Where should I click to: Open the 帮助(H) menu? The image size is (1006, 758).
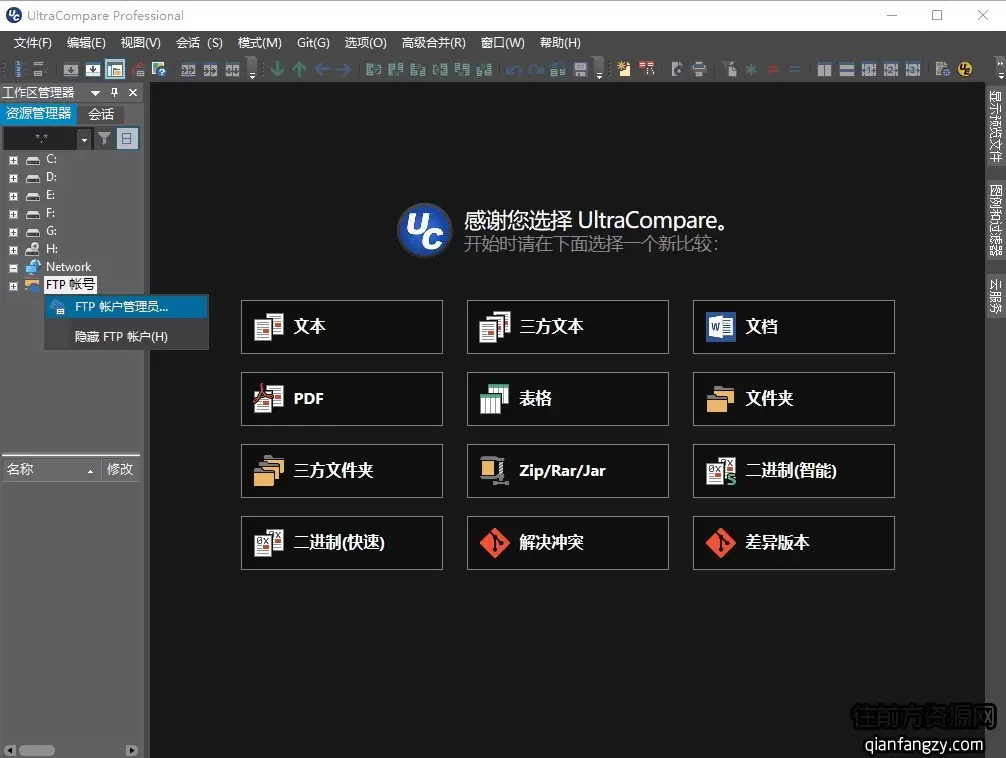(x=560, y=42)
